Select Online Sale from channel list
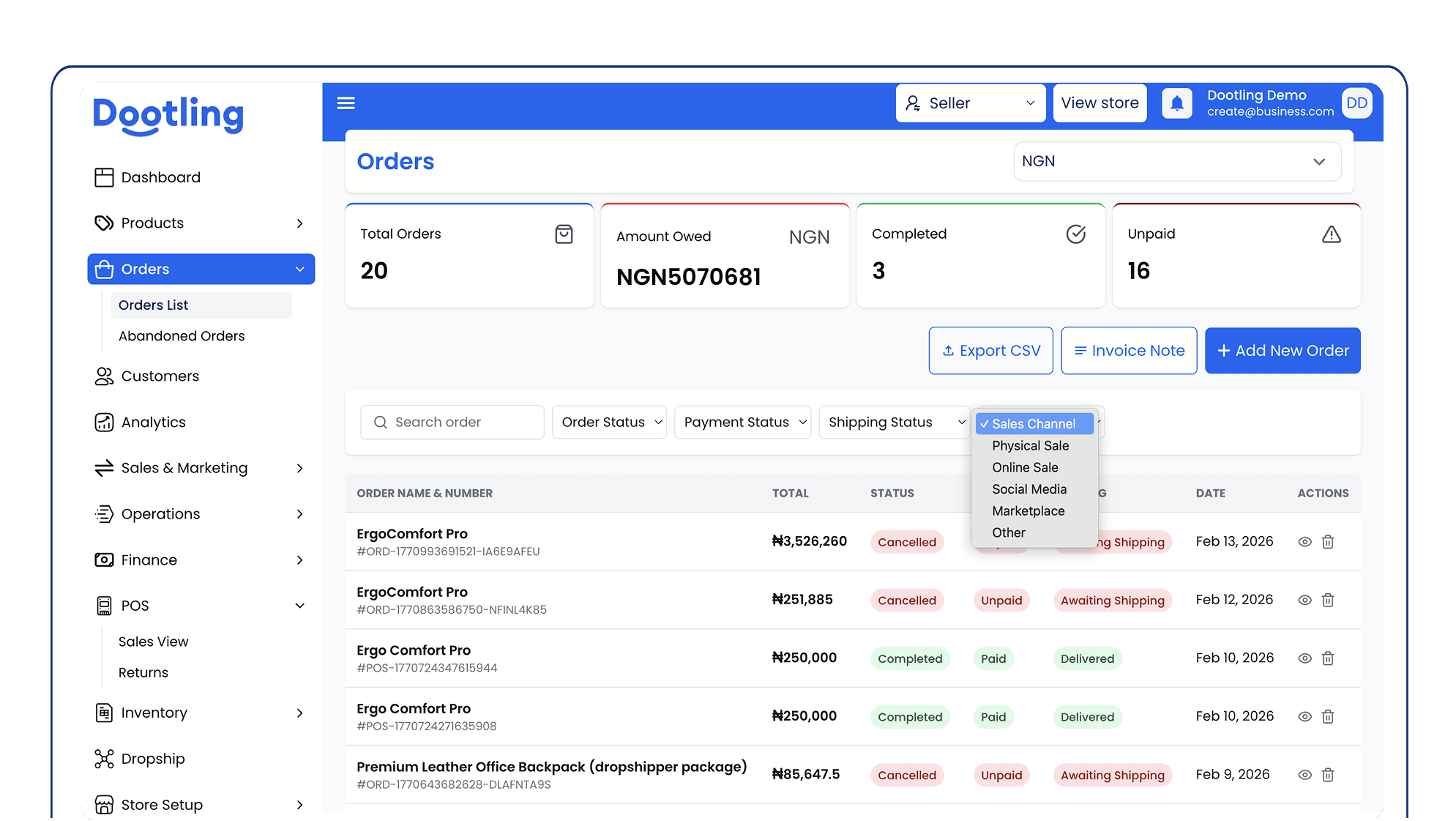The height and width of the screenshot is (821, 1456). [1025, 467]
